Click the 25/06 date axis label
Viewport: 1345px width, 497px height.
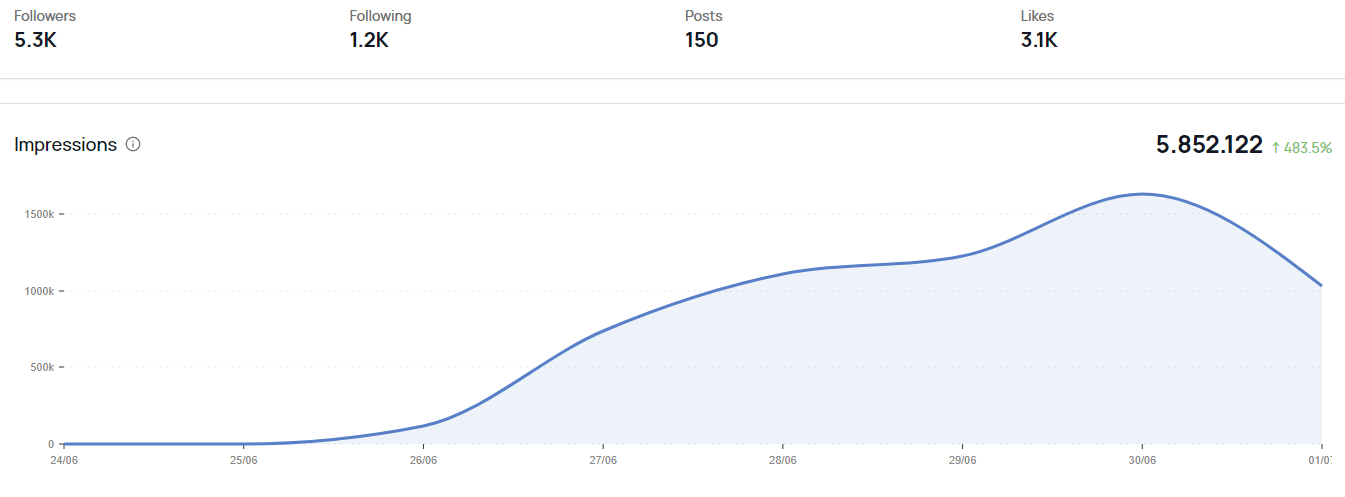244,461
